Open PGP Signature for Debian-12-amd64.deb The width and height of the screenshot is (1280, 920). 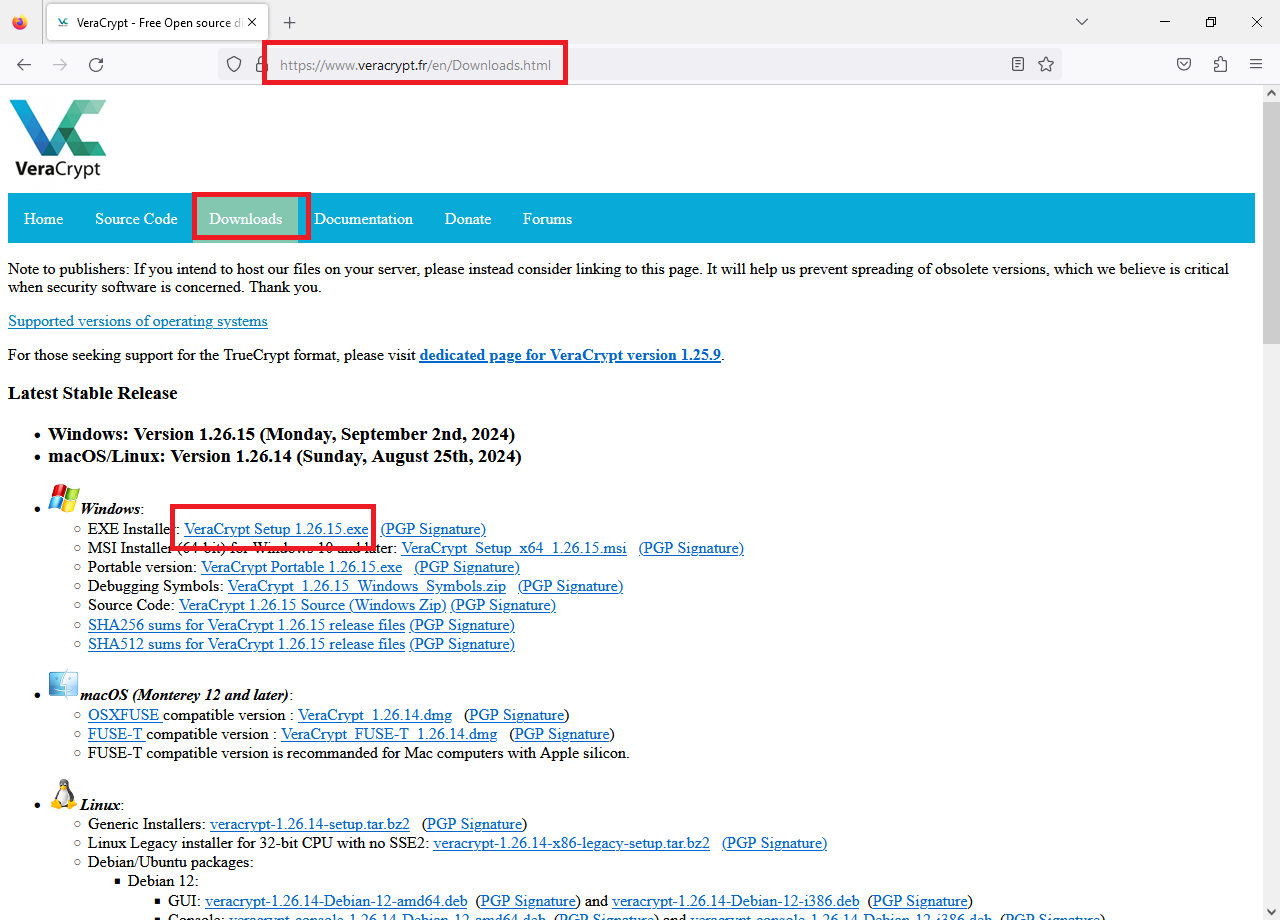click(528, 901)
